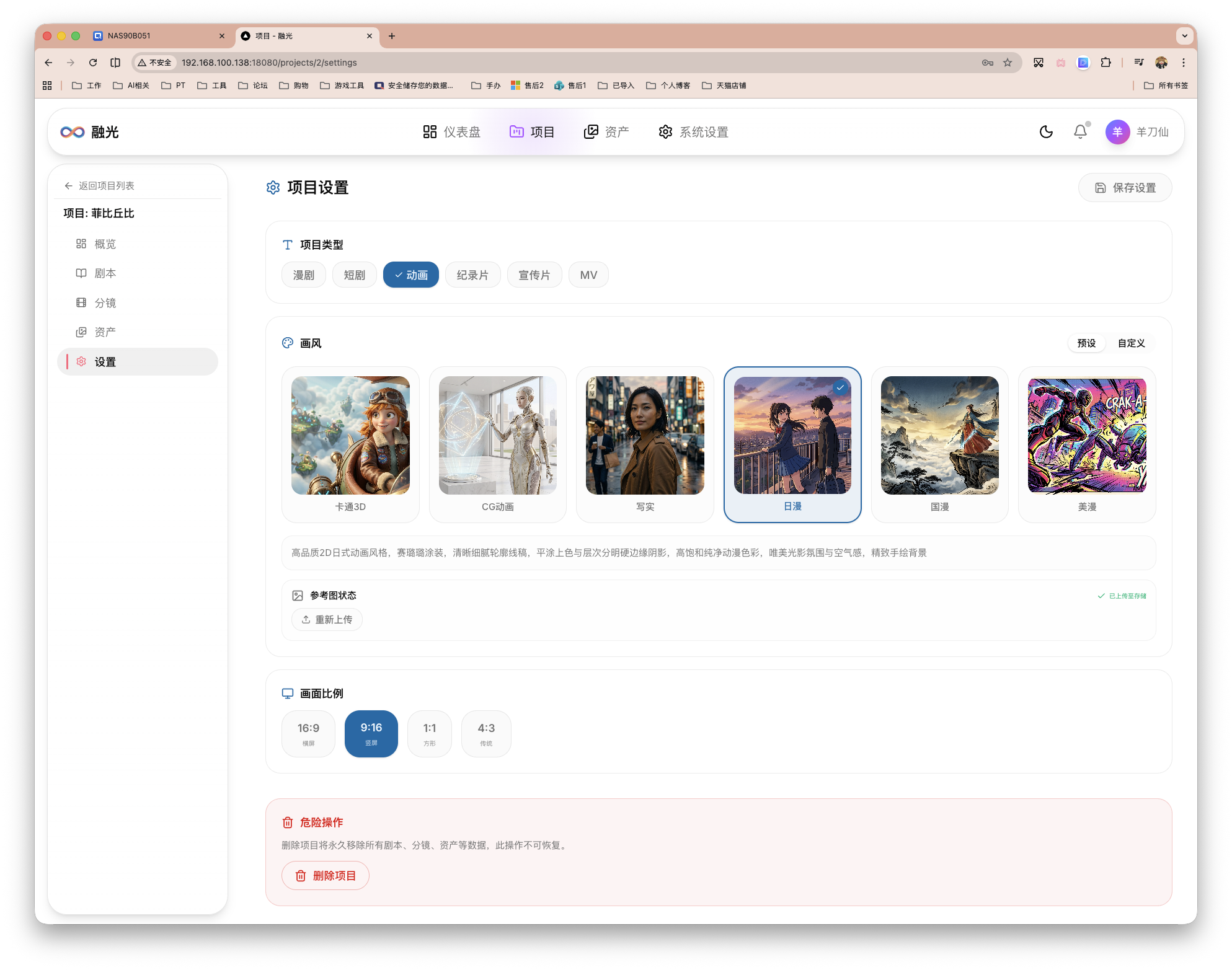Open 资产 top navigation tab

(x=606, y=132)
